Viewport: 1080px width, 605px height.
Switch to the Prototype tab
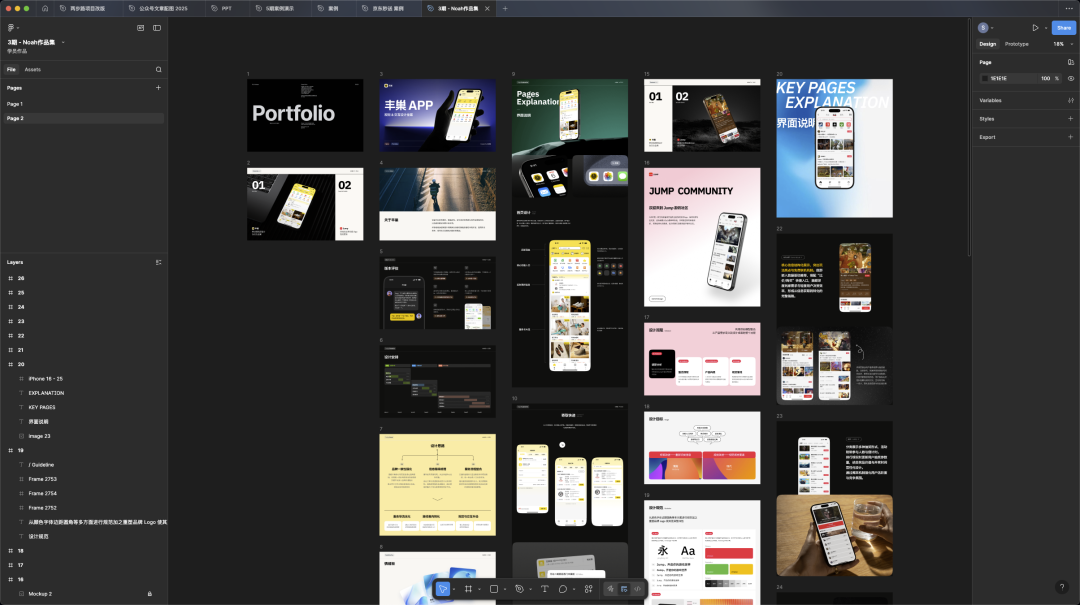coord(1016,44)
